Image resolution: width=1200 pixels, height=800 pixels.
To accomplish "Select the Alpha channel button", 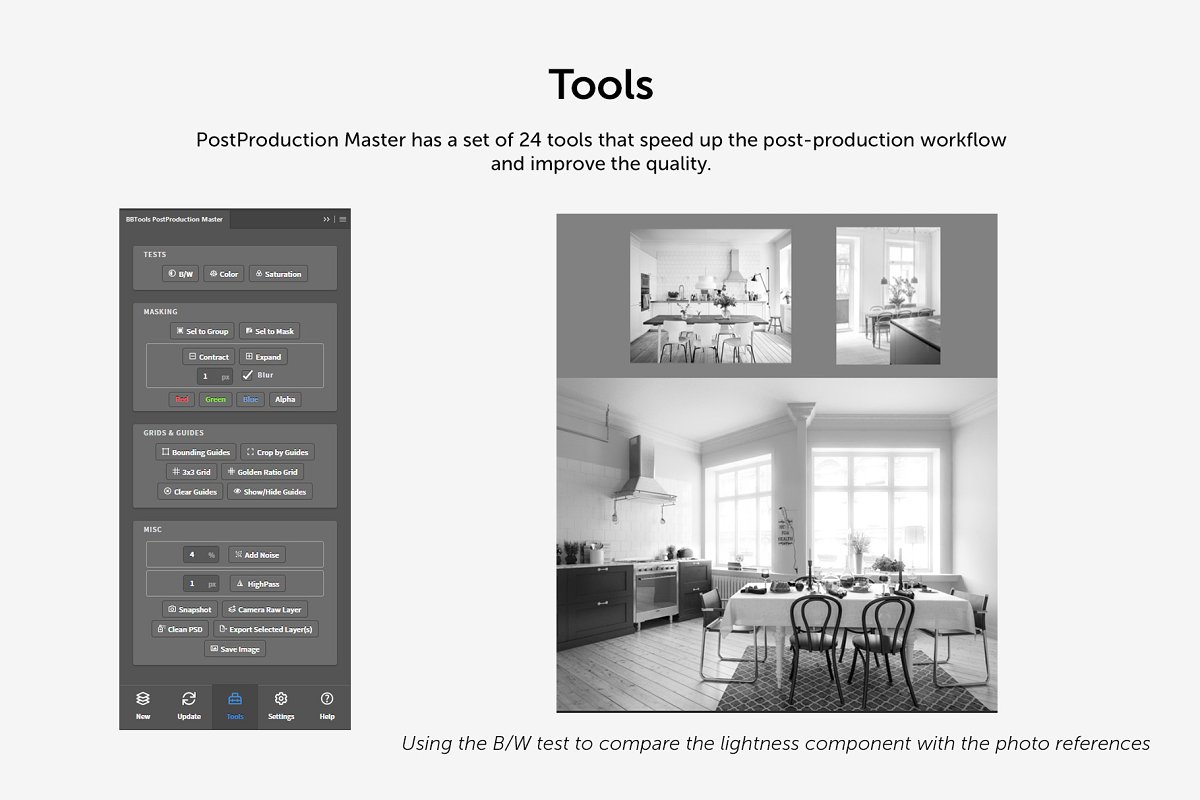I will click(x=285, y=399).
